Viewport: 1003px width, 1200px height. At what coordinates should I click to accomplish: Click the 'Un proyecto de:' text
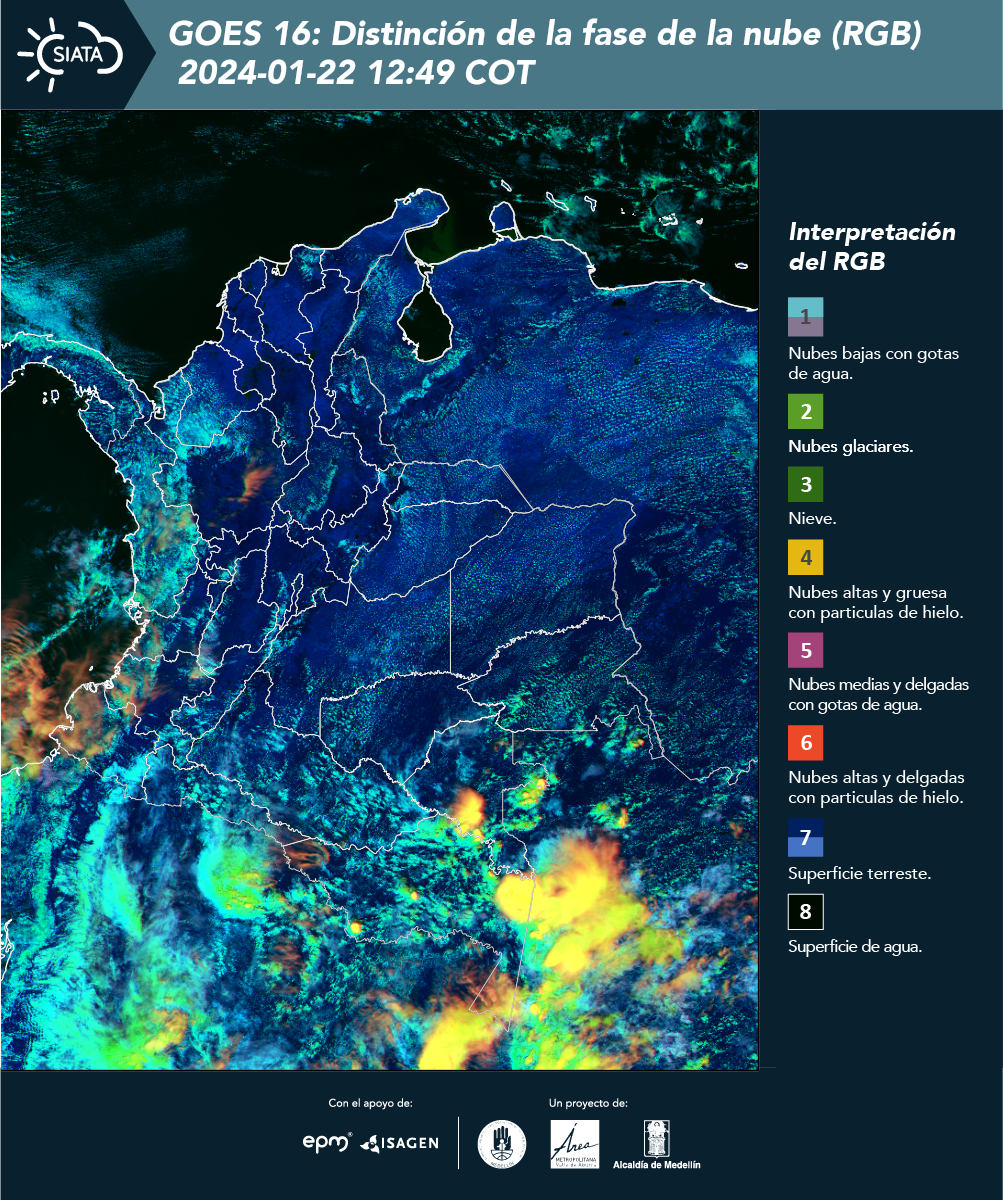(588, 1103)
